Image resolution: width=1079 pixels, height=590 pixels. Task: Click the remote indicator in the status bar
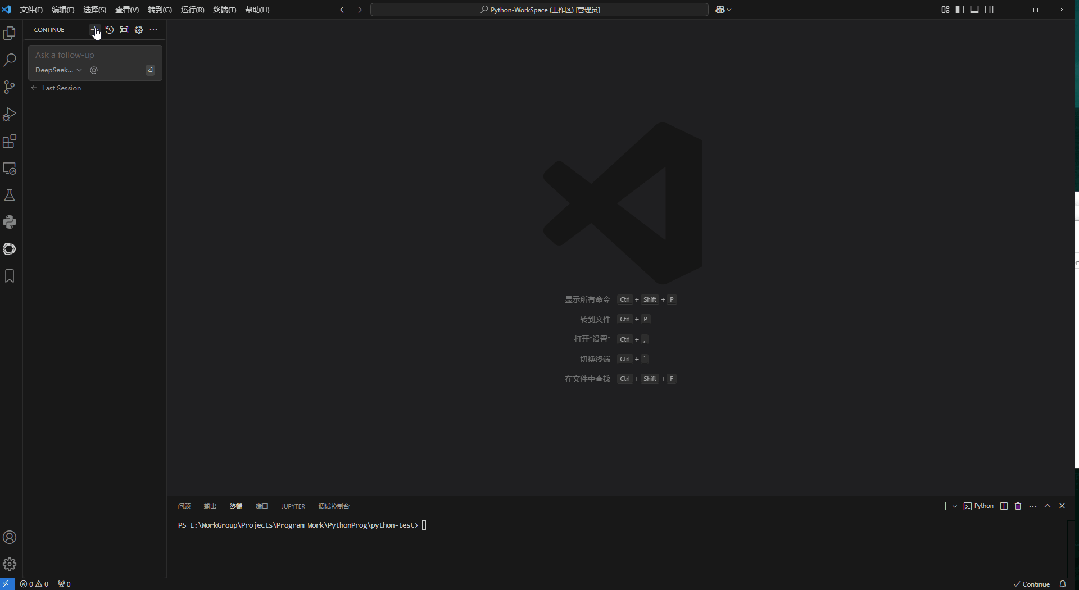point(6,583)
